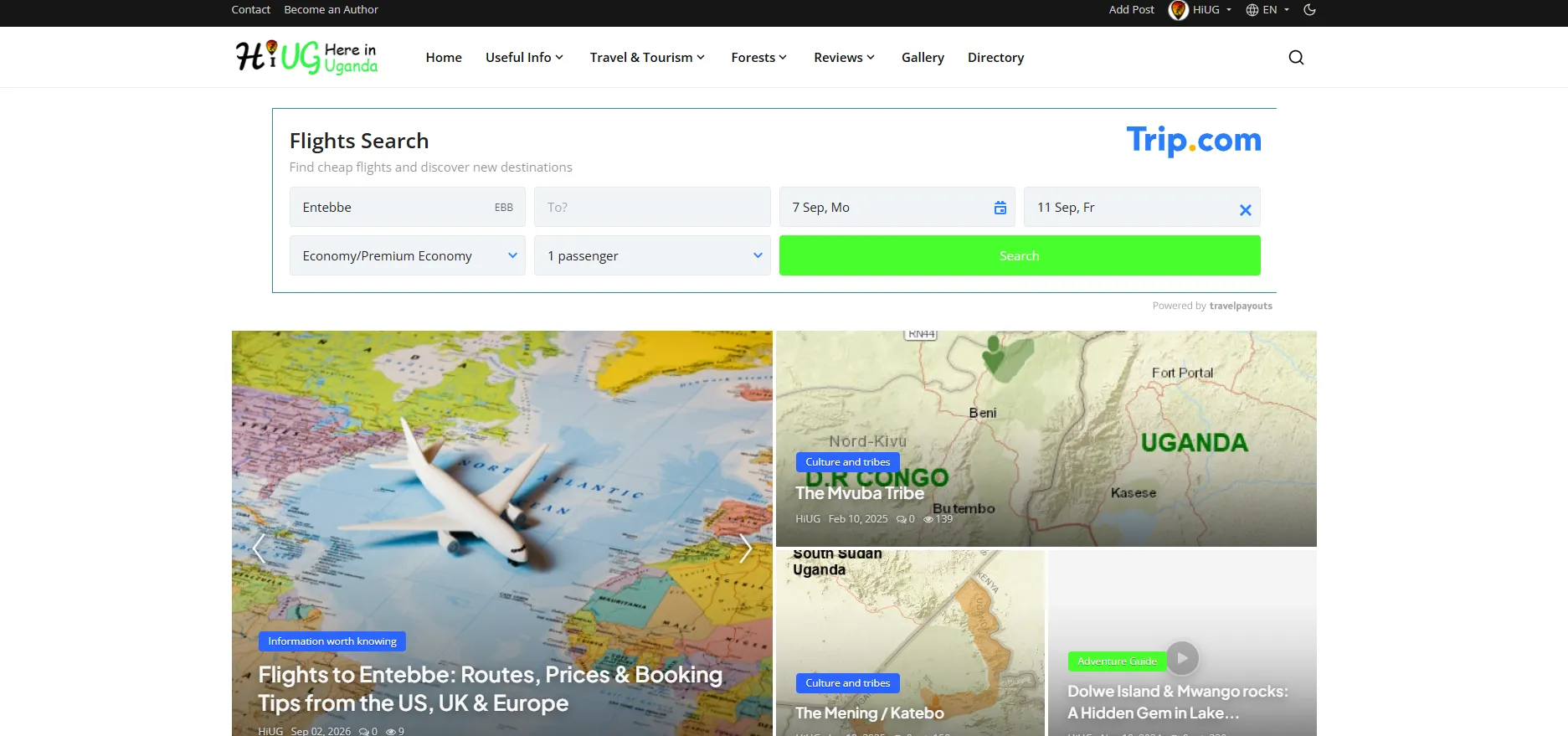1568x736 pixels.
Task: Click the Flights Search heading
Action: click(x=359, y=141)
